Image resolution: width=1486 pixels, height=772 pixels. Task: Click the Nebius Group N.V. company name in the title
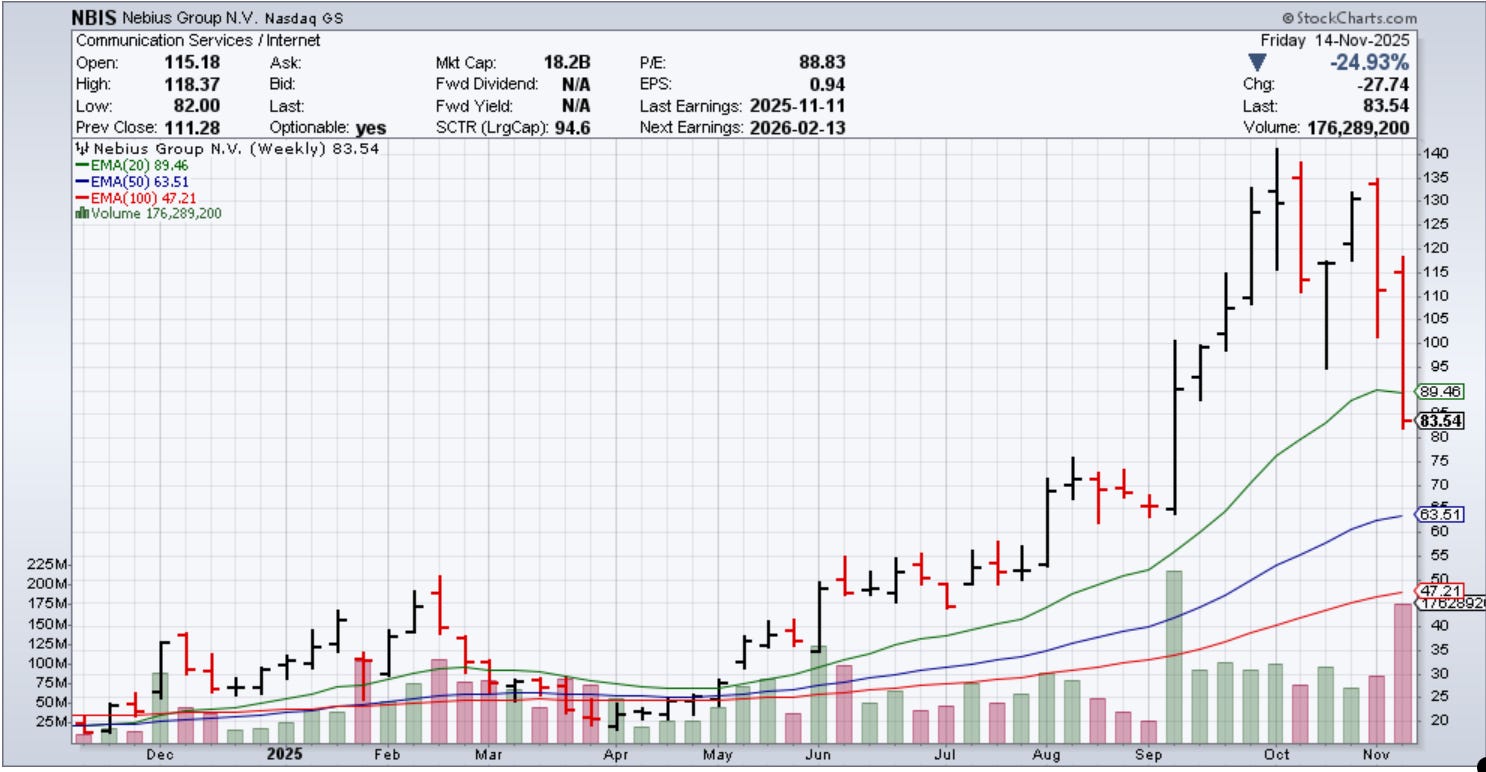(190, 18)
